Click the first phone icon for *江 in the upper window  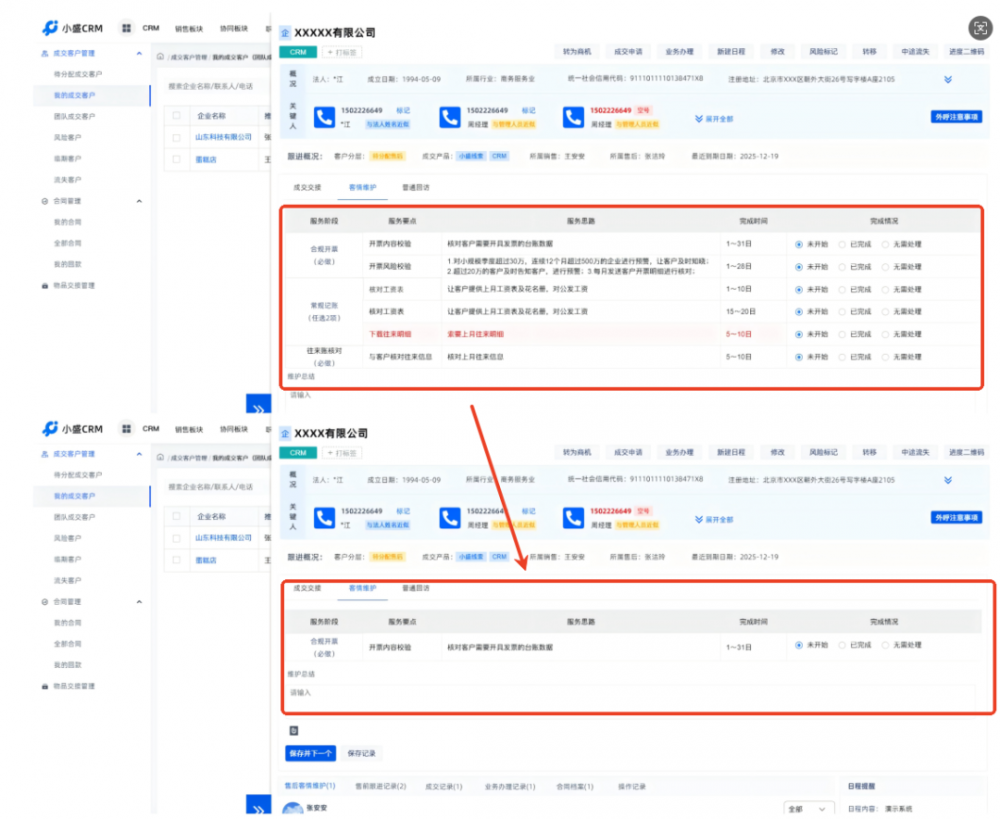pyautogui.click(x=325, y=118)
